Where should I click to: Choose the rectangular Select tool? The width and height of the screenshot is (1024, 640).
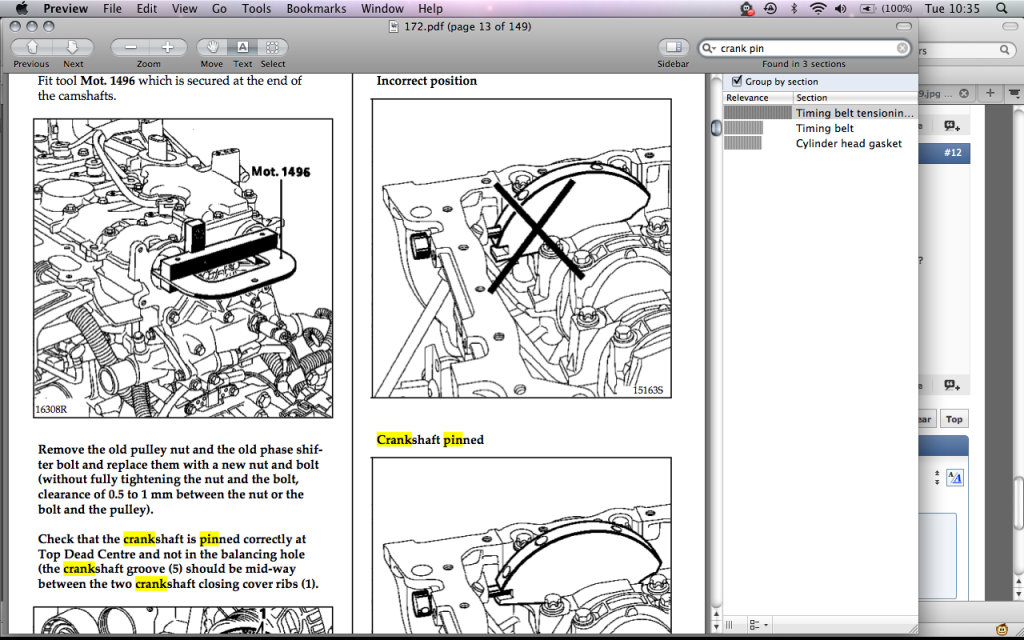tap(272, 47)
